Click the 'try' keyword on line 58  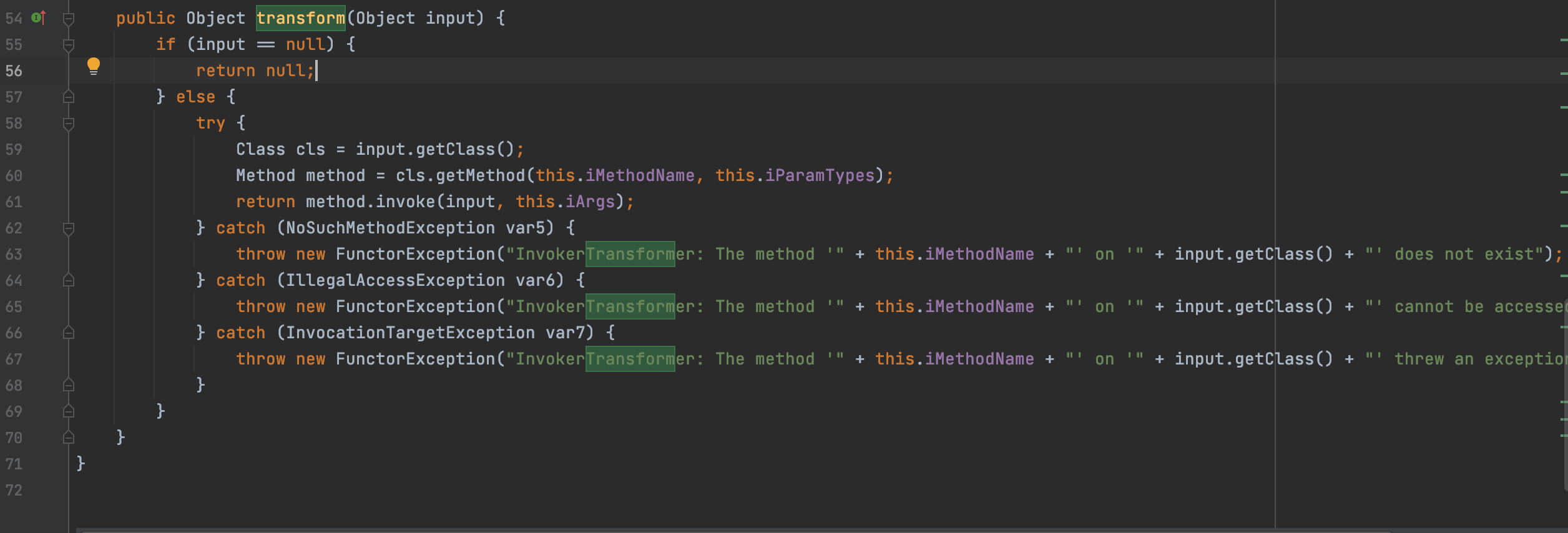point(210,123)
